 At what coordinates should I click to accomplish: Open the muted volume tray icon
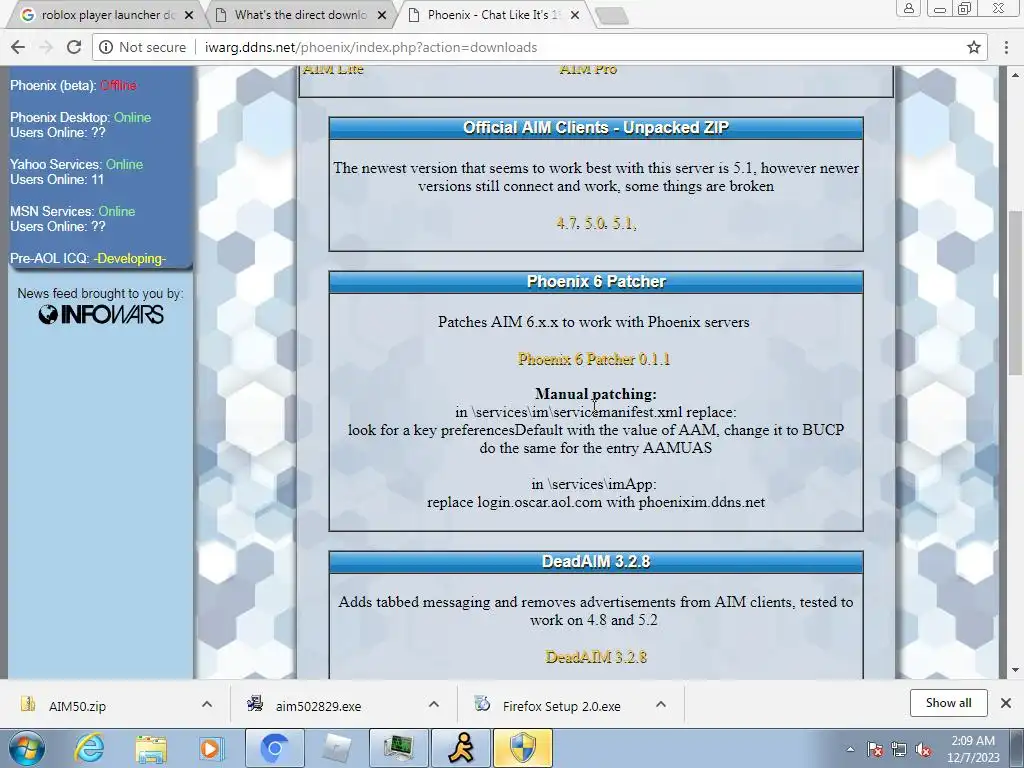pyautogui.click(x=923, y=749)
